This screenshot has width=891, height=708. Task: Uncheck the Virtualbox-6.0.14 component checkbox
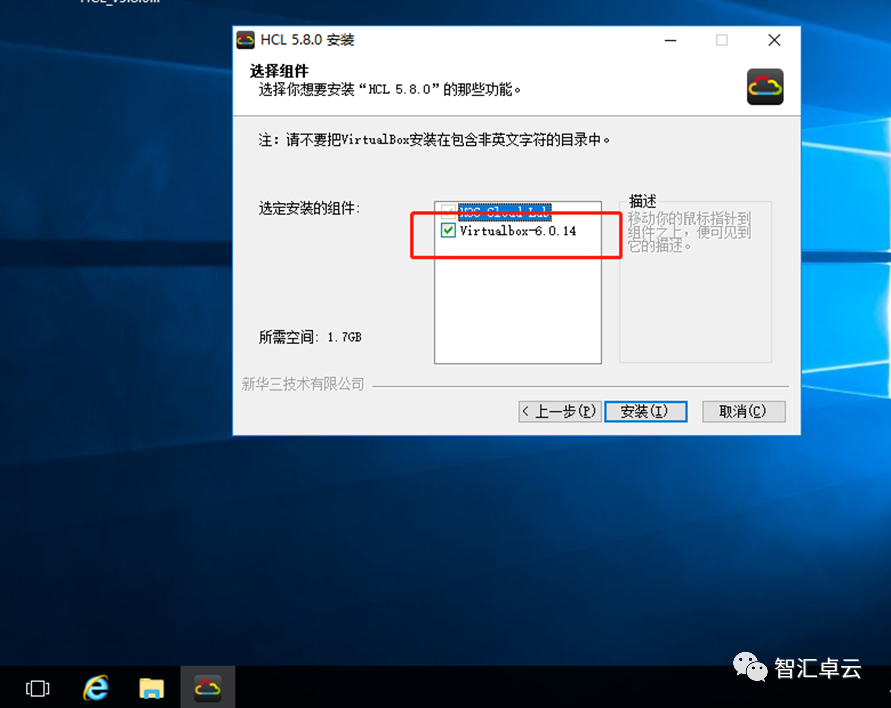[448, 230]
